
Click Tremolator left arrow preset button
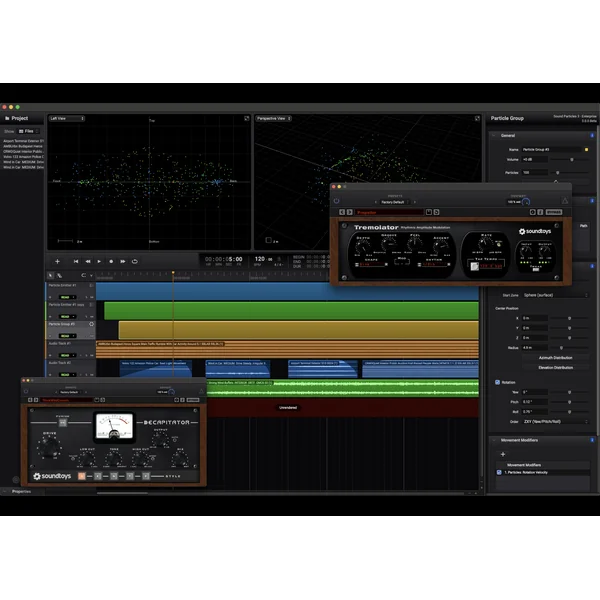point(342,212)
